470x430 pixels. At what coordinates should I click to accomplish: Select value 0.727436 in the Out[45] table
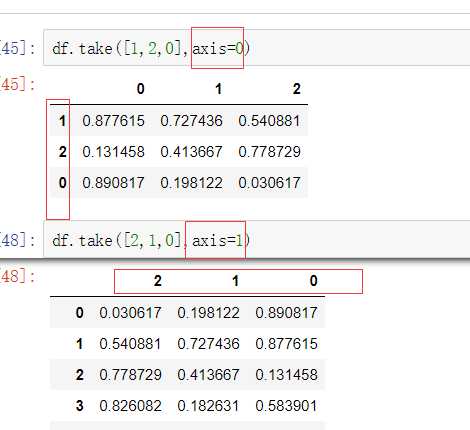pos(191,121)
